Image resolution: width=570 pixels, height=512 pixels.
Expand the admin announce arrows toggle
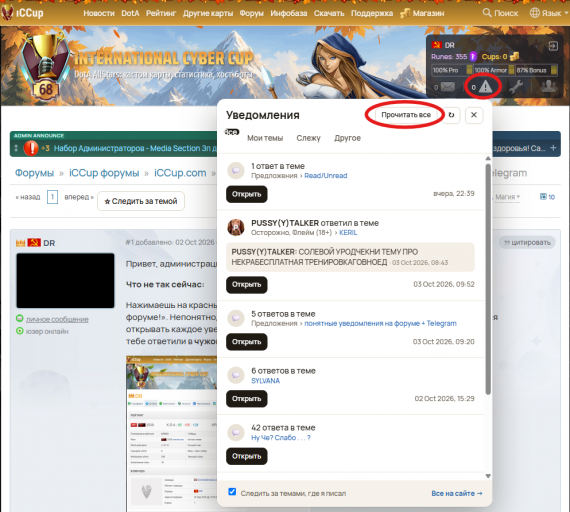pos(16,148)
